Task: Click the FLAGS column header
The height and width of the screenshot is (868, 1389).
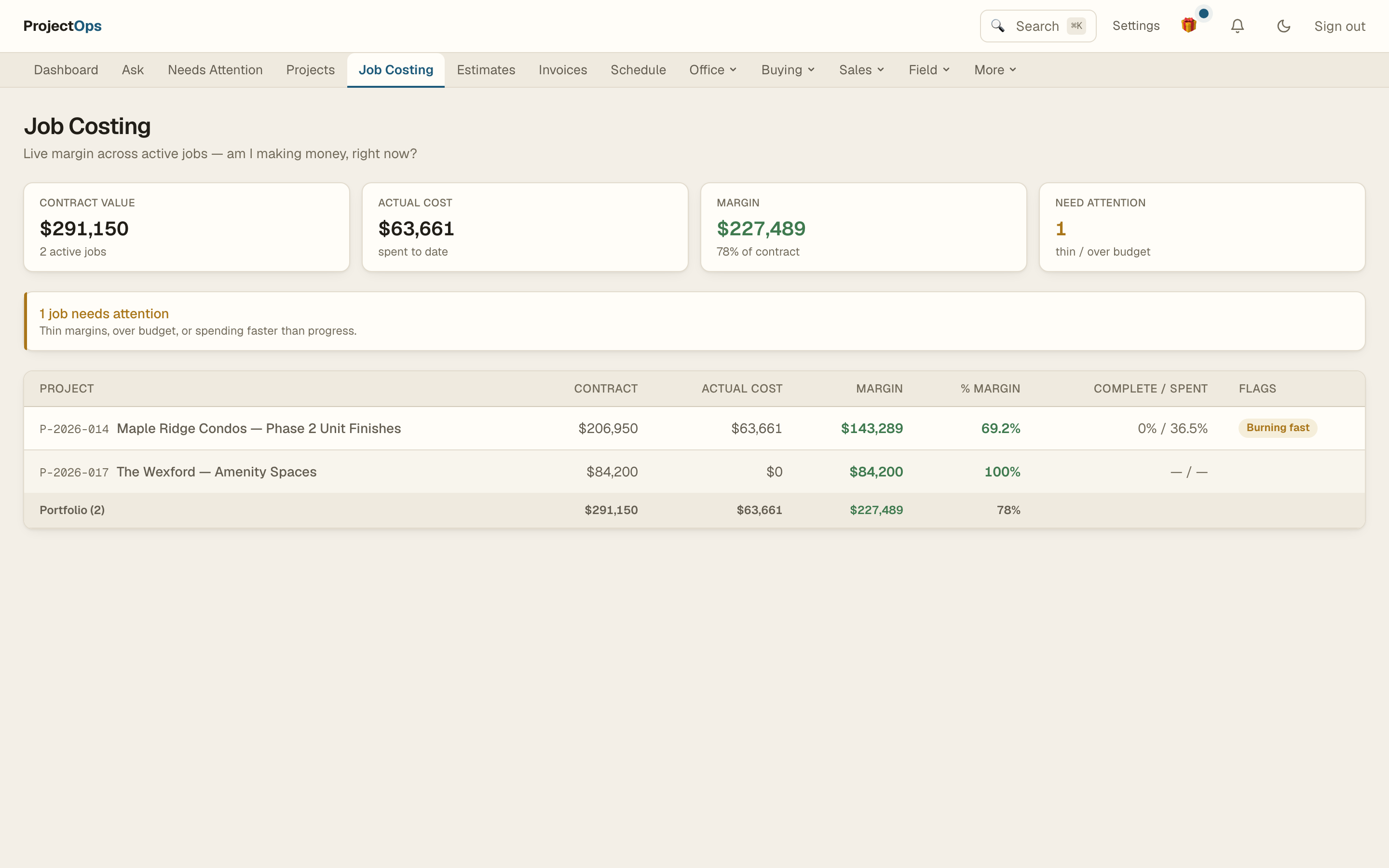Action: (1257, 389)
